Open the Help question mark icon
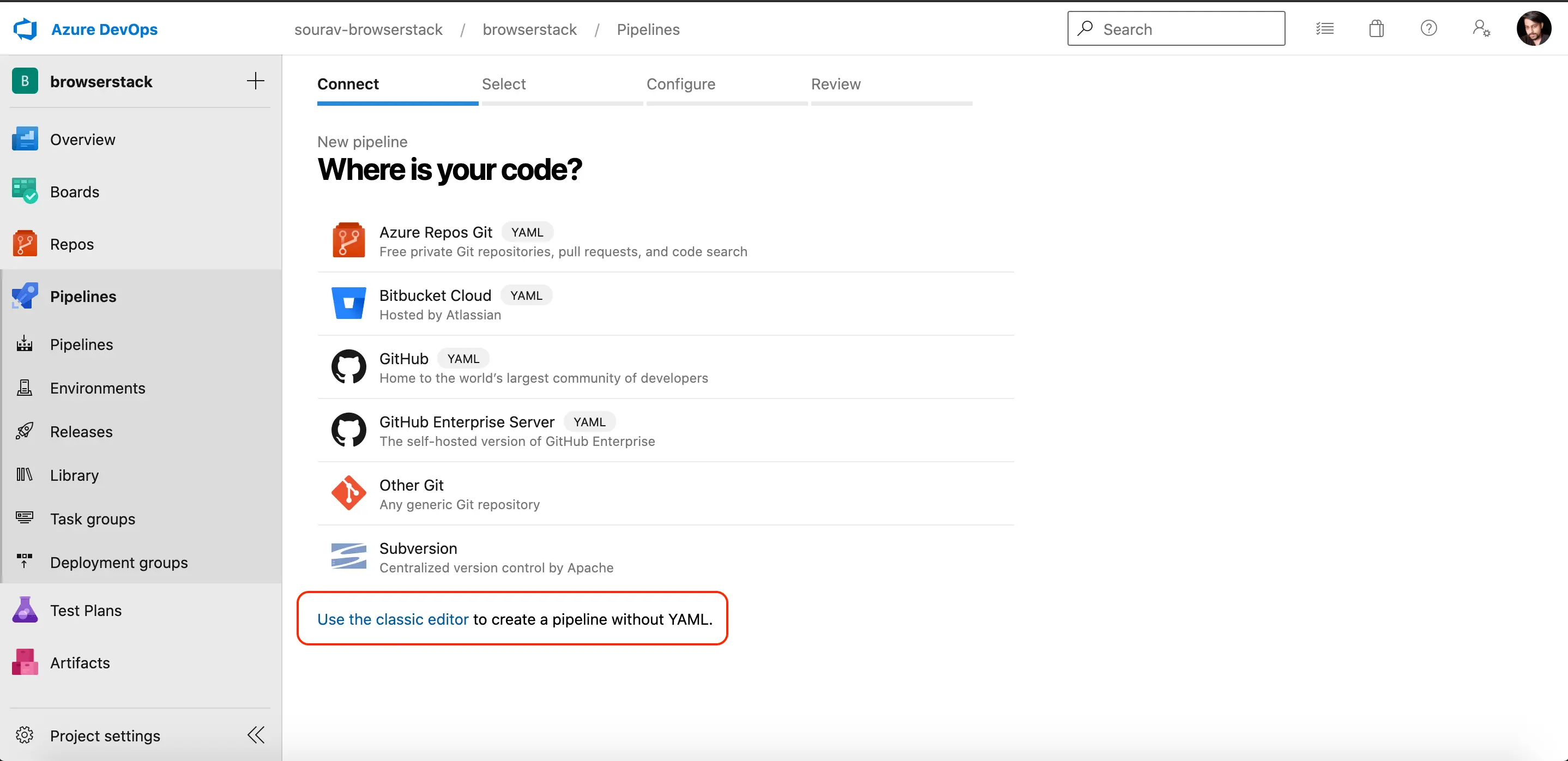 click(1428, 28)
